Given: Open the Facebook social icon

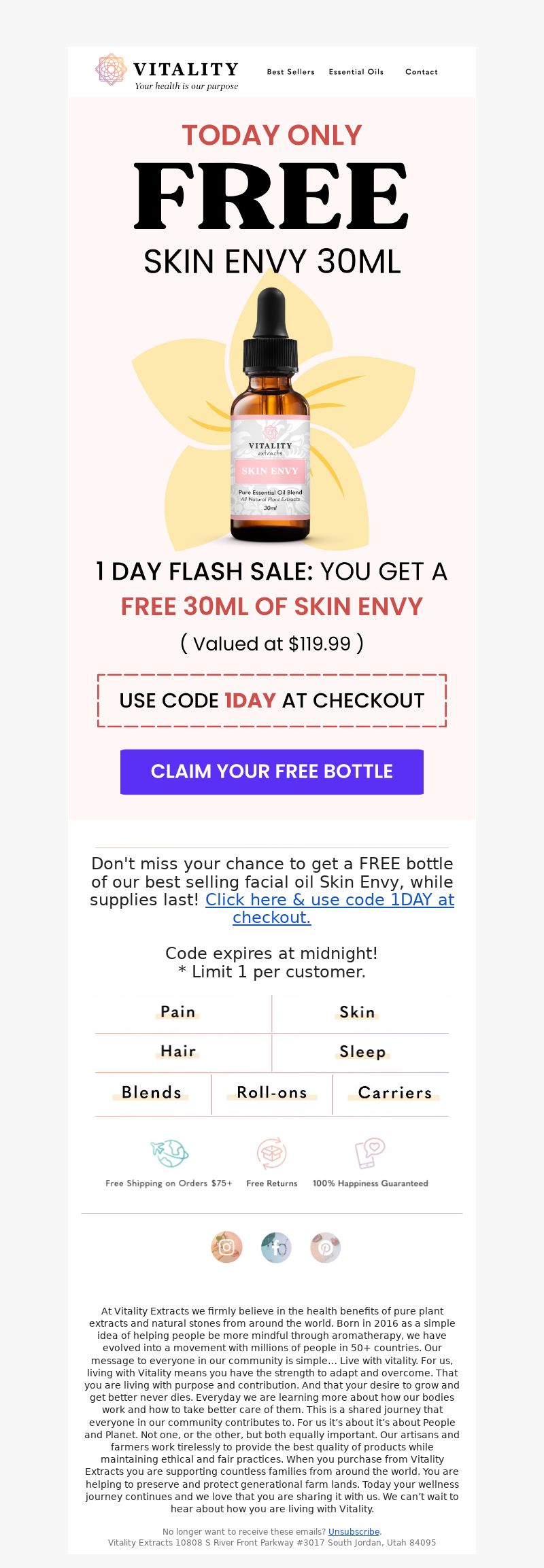Looking at the screenshot, I should pyautogui.click(x=276, y=1247).
